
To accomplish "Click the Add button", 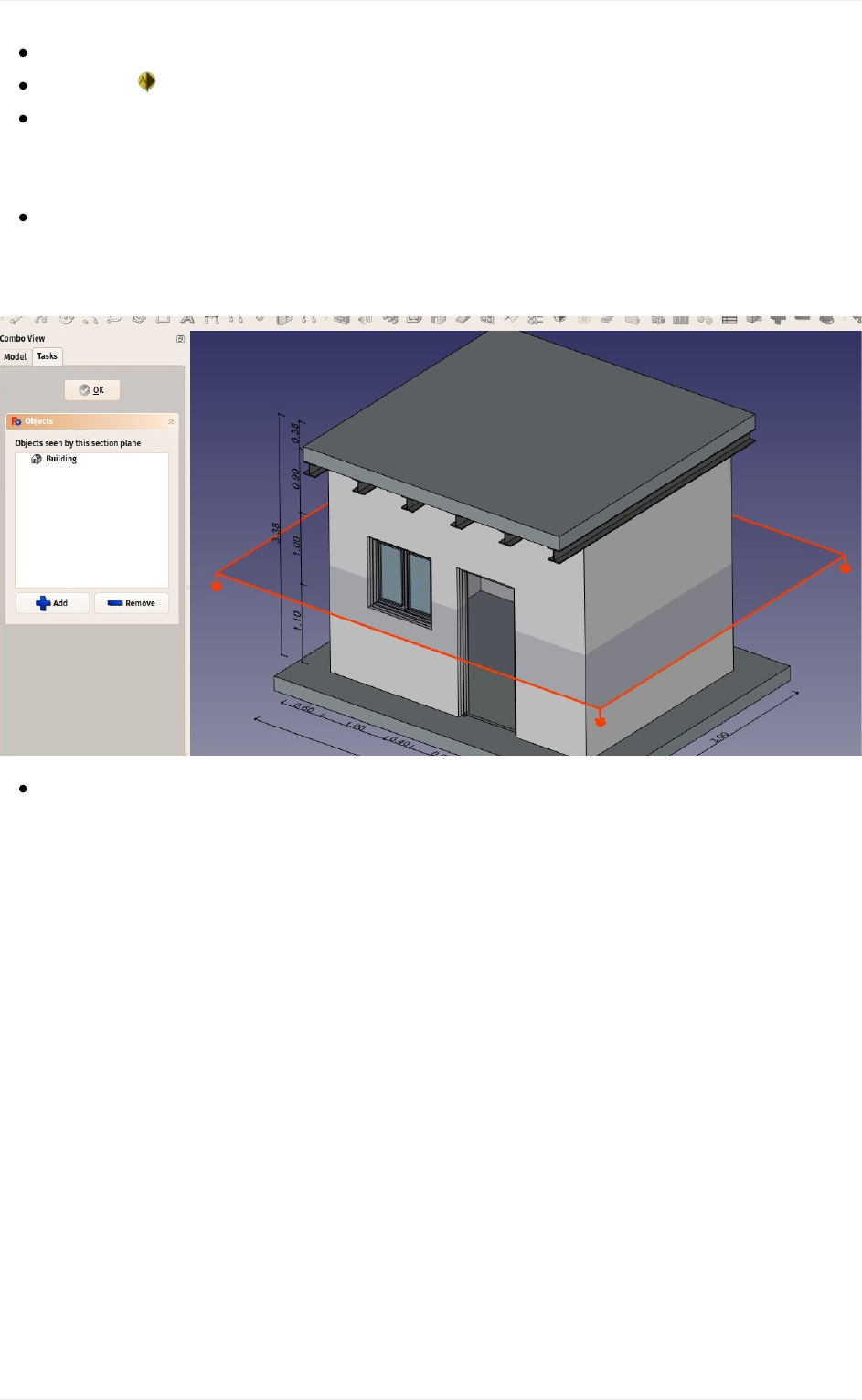I will (52, 603).
